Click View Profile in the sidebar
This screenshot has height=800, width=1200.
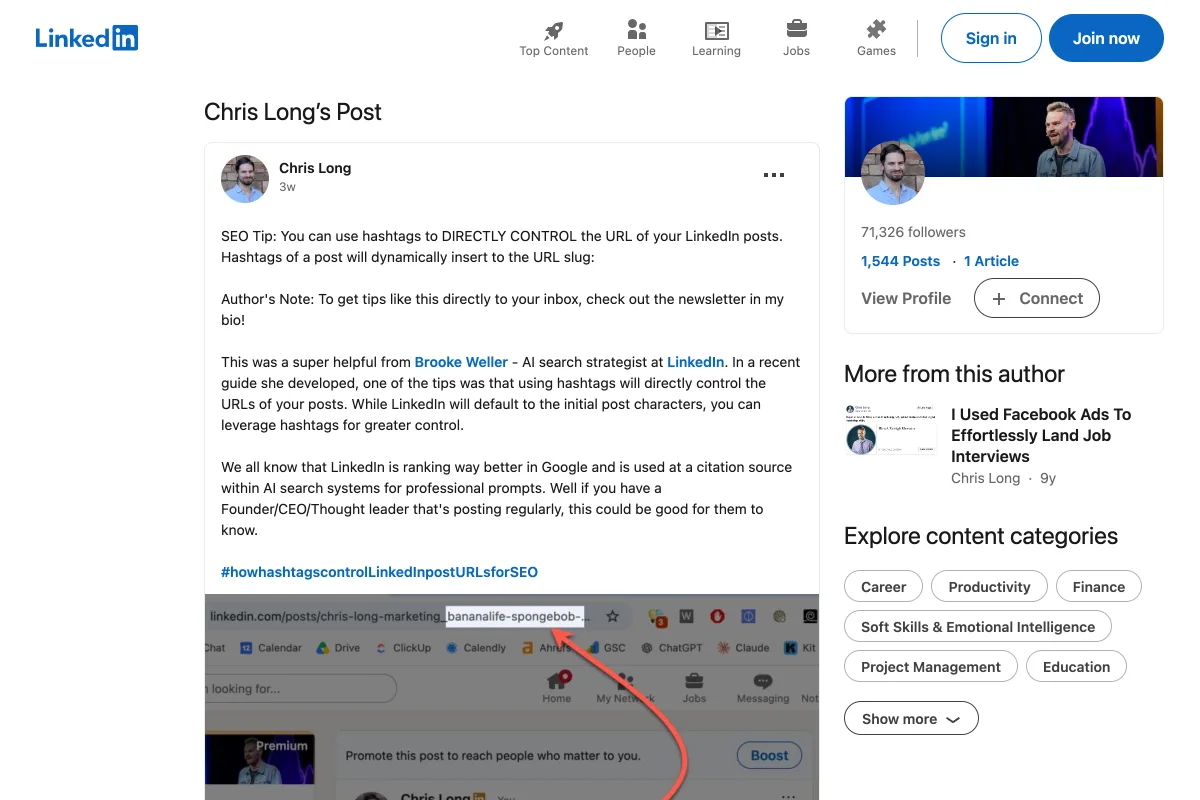[906, 298]
